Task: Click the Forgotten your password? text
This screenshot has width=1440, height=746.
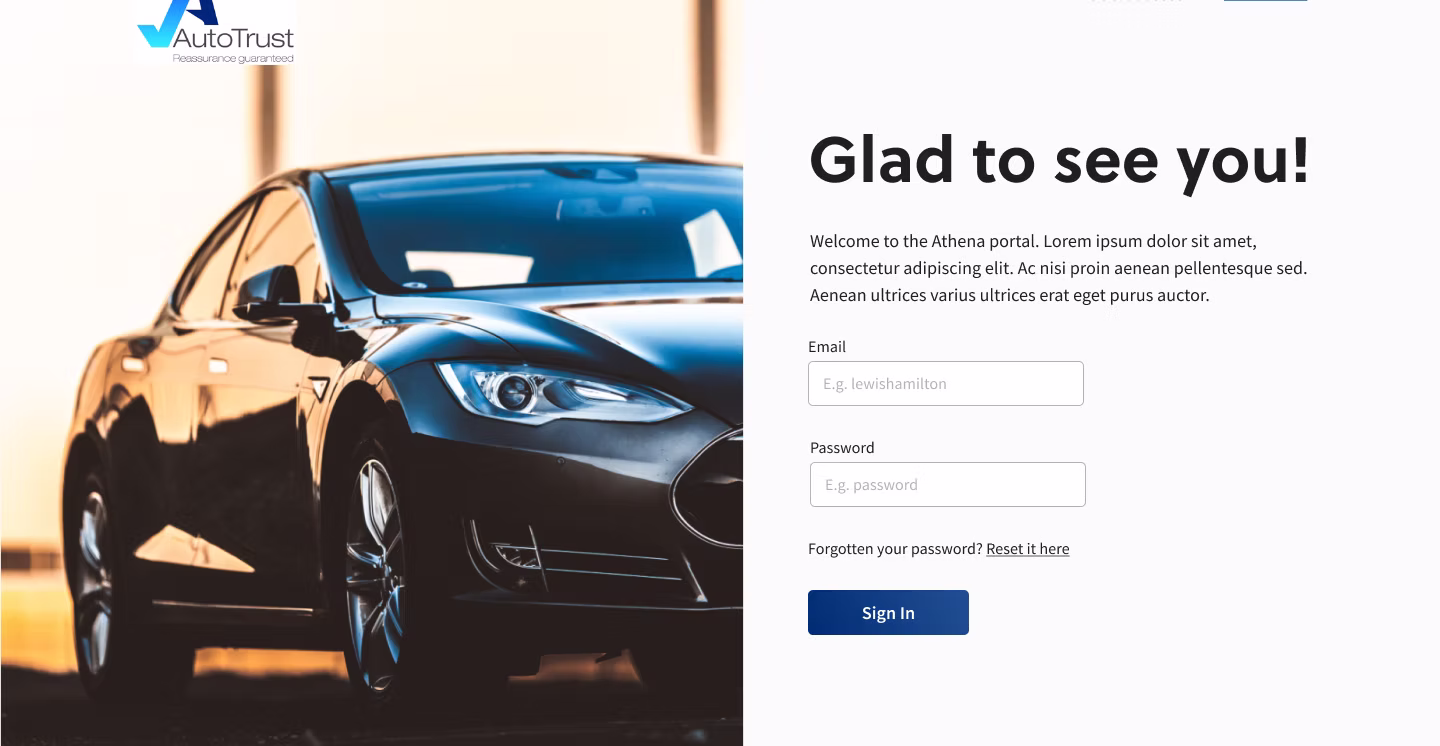Action: click(x=895, y=549)
